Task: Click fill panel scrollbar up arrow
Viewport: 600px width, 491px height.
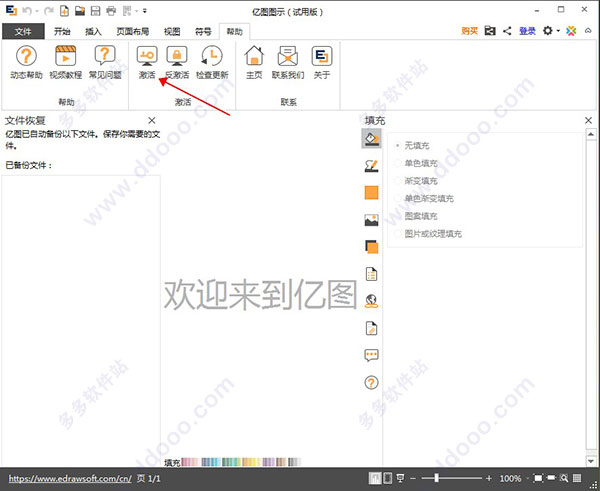Action: click(591, 134)
